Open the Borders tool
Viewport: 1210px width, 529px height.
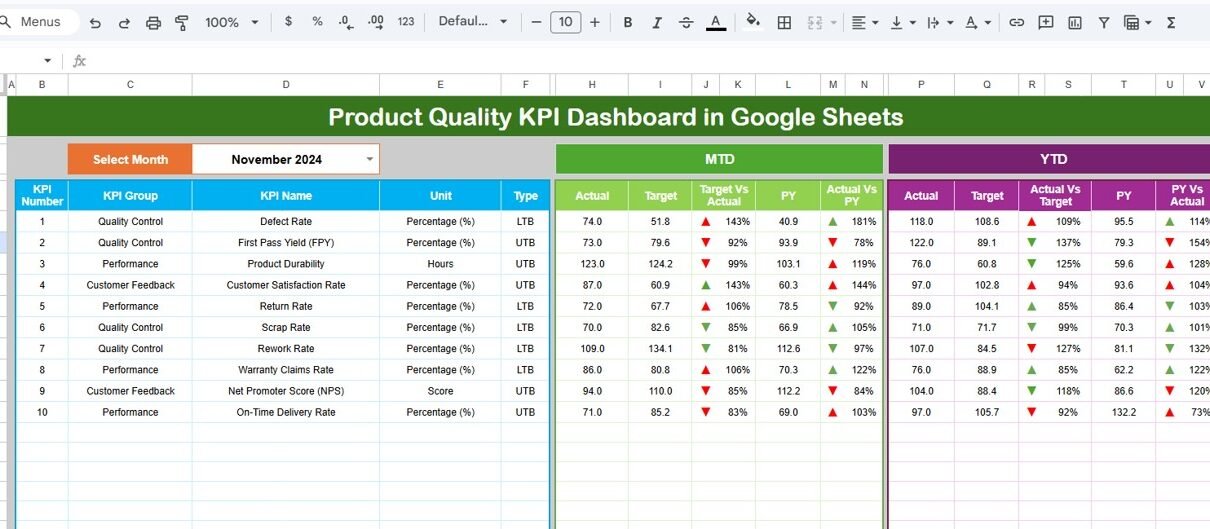(785, 22)
